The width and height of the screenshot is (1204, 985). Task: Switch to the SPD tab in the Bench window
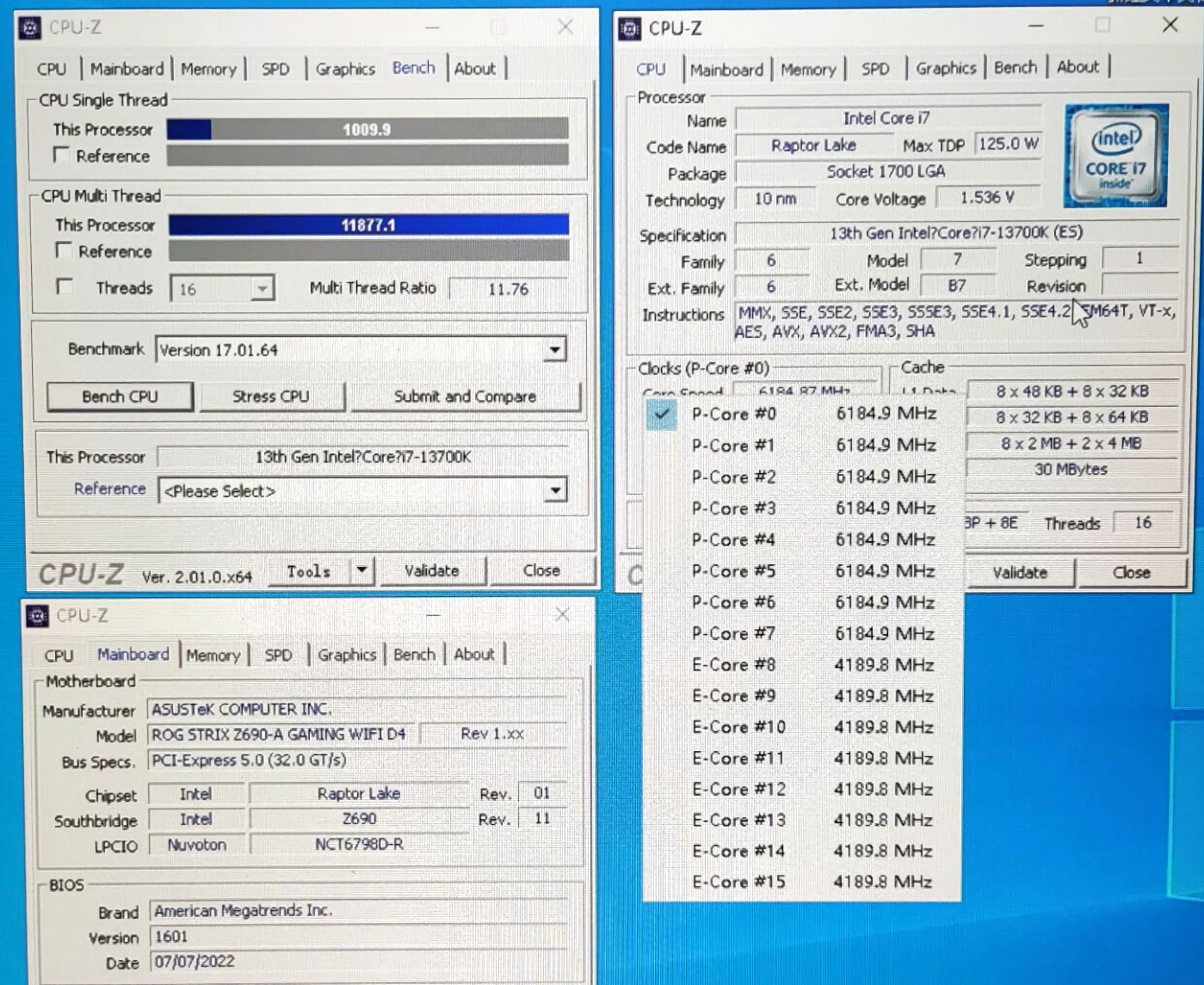point(275,69)
